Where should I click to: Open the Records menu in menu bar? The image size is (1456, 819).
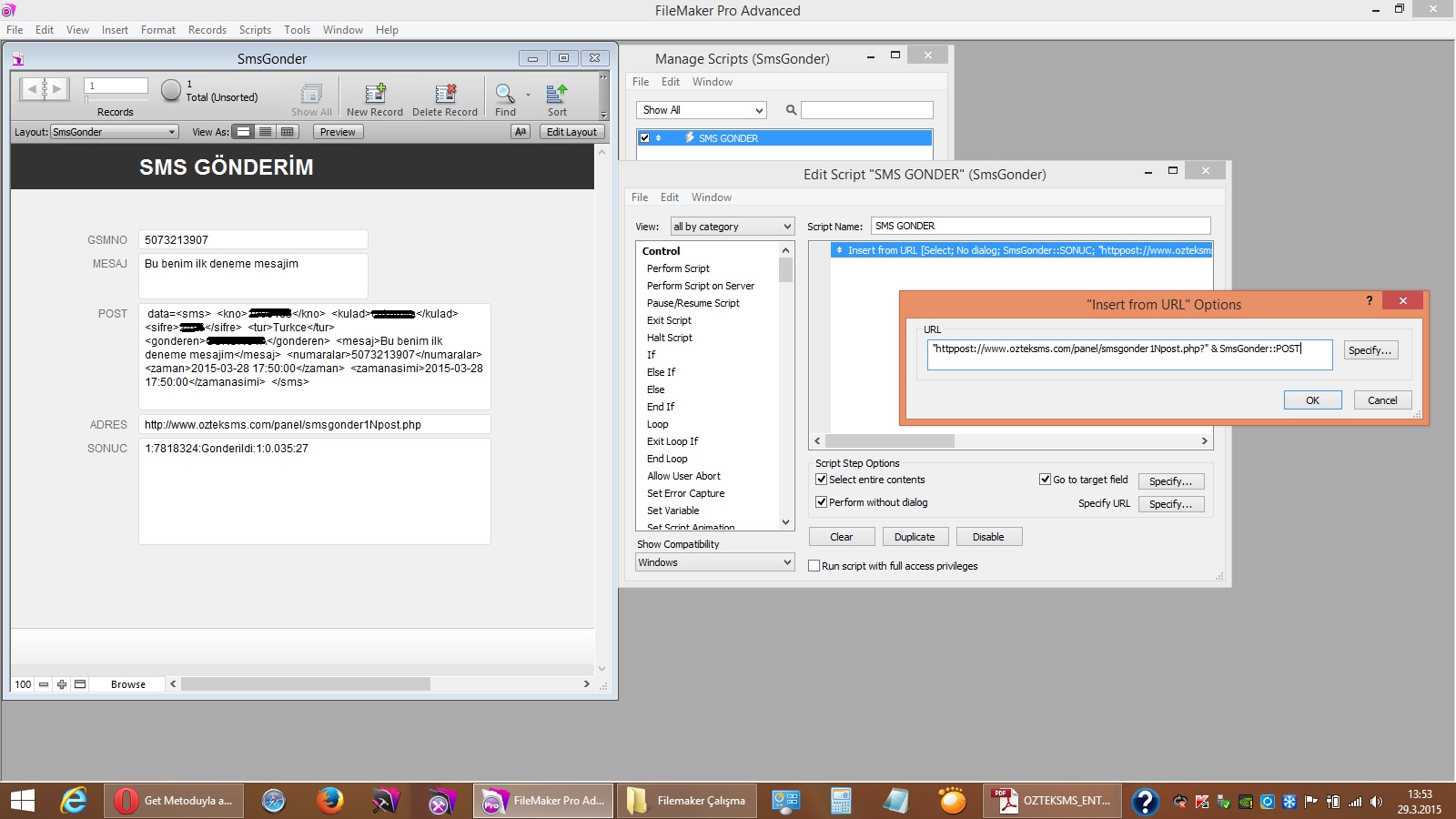pyautogui.click(x=207, y=30)
